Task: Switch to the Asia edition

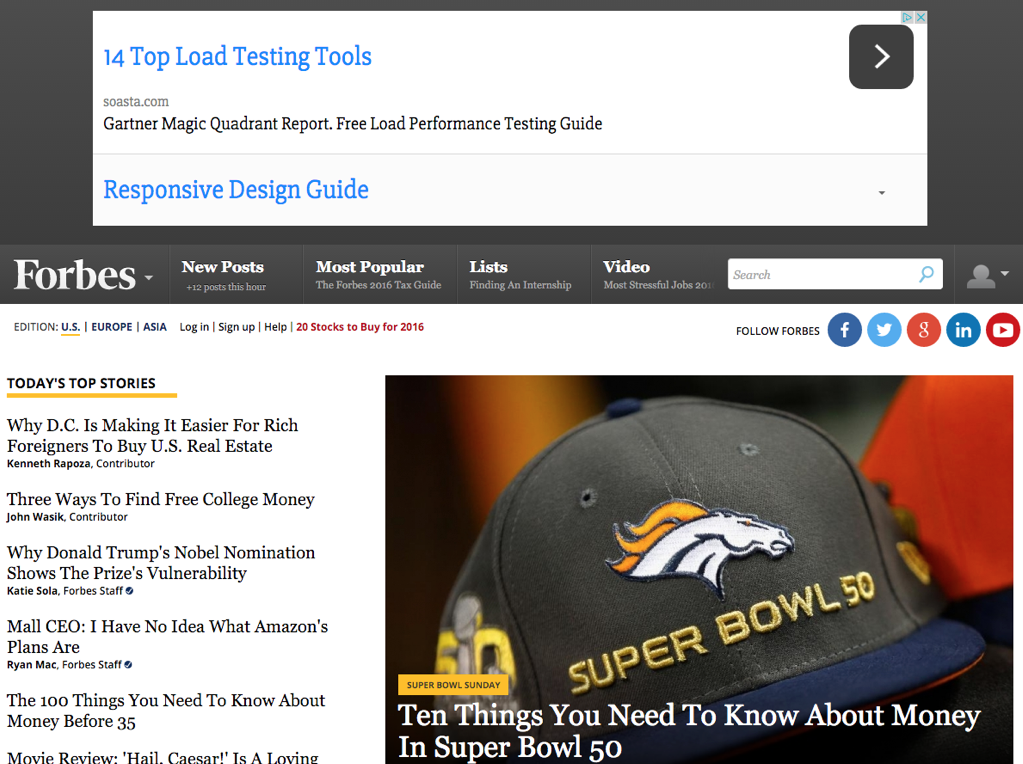Action: (x=155, y=327)
